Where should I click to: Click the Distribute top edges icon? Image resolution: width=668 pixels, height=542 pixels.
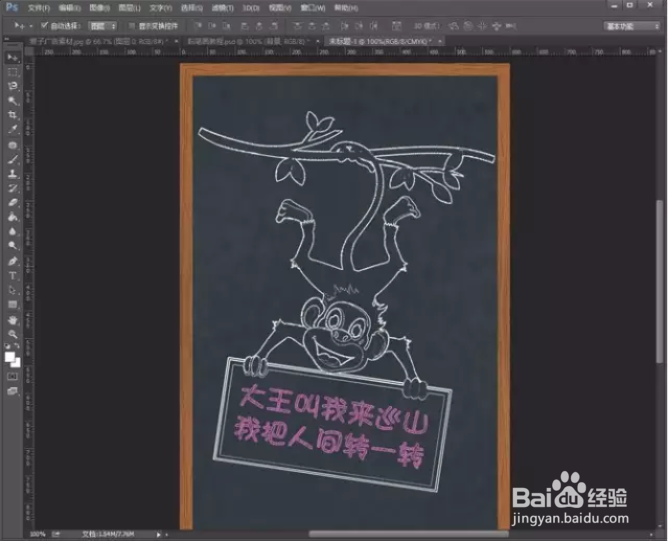click(x=298, y=26)
